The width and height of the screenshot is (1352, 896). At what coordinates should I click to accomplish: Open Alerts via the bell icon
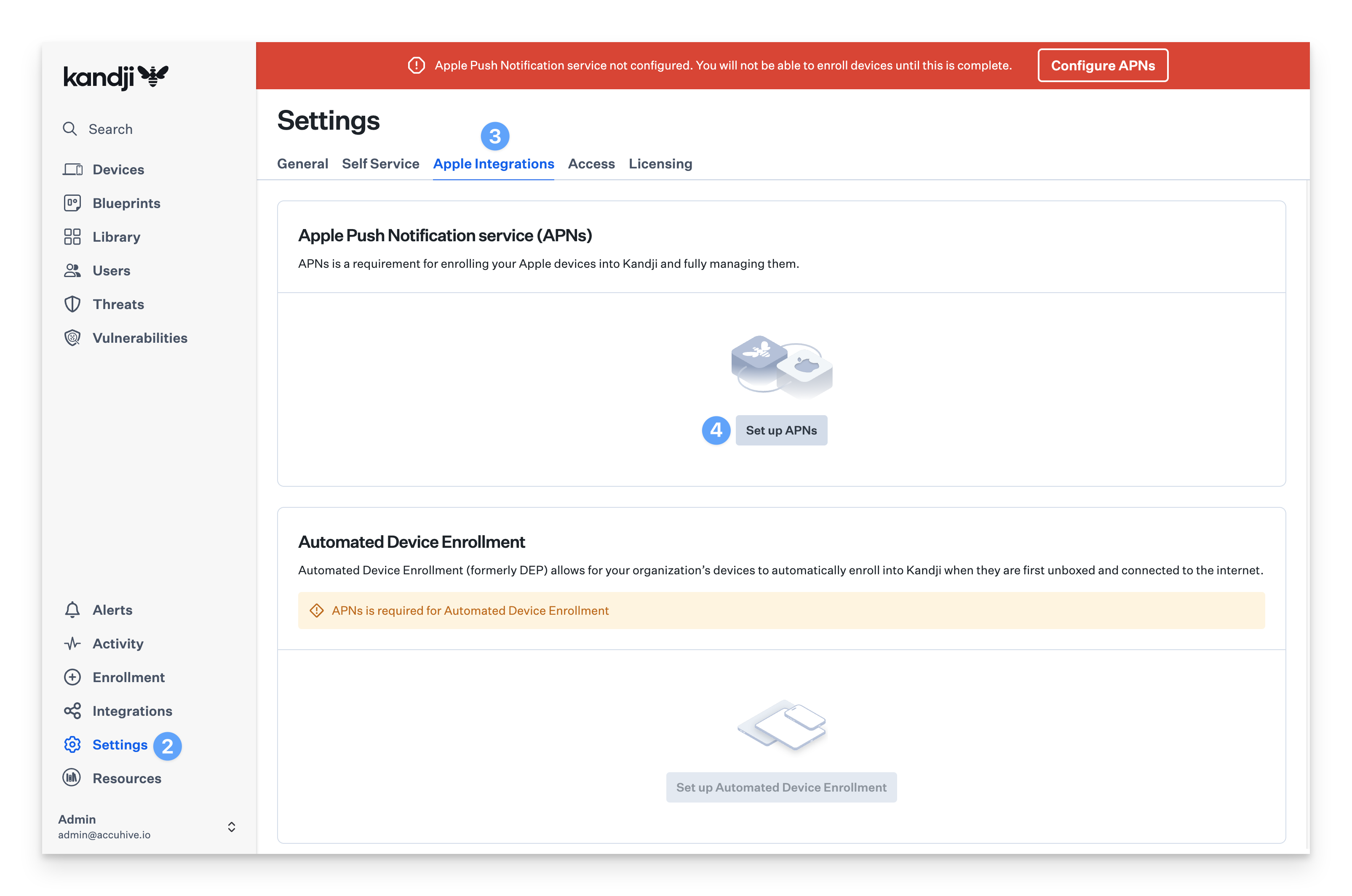[x=72, y=610]
